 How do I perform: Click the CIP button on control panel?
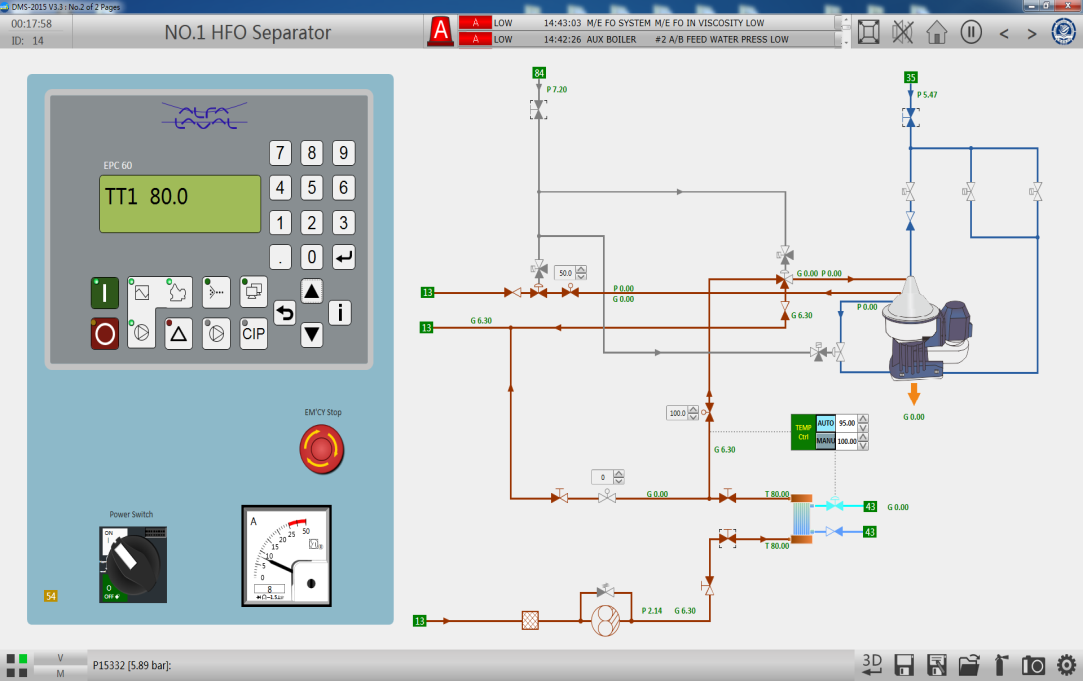tap(254, 333)
